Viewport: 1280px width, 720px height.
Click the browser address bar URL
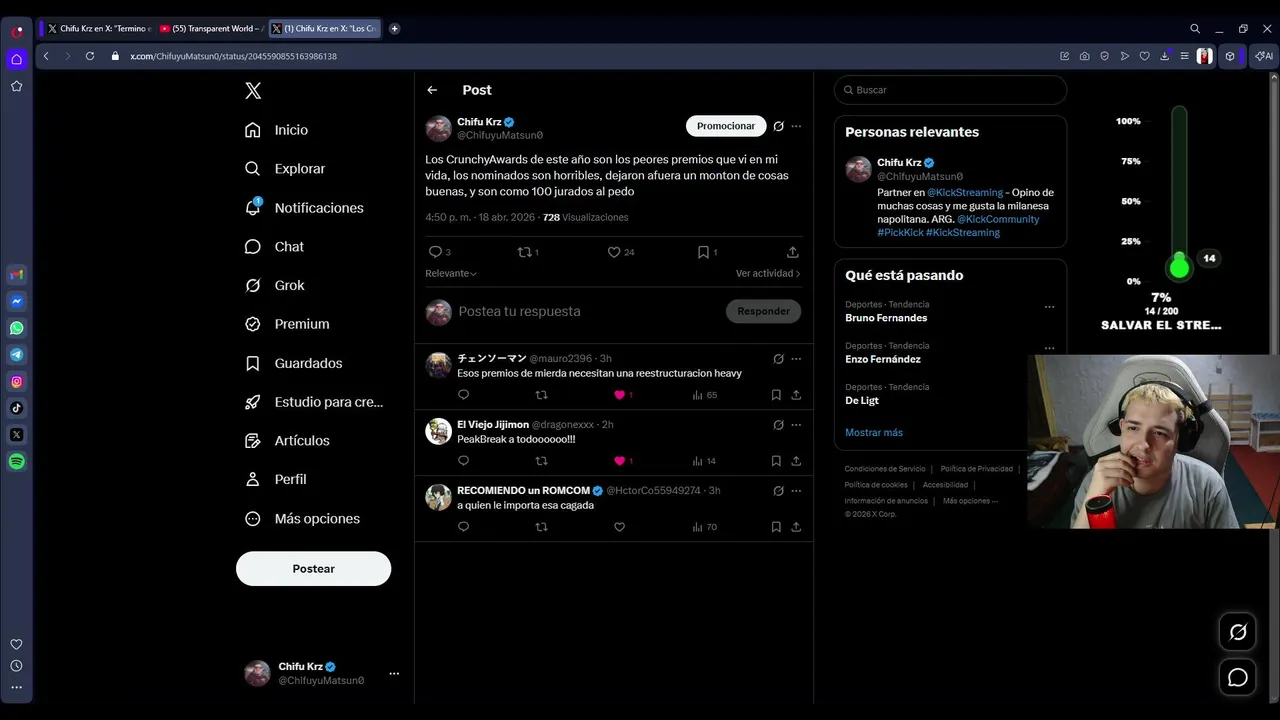point(233,56)
